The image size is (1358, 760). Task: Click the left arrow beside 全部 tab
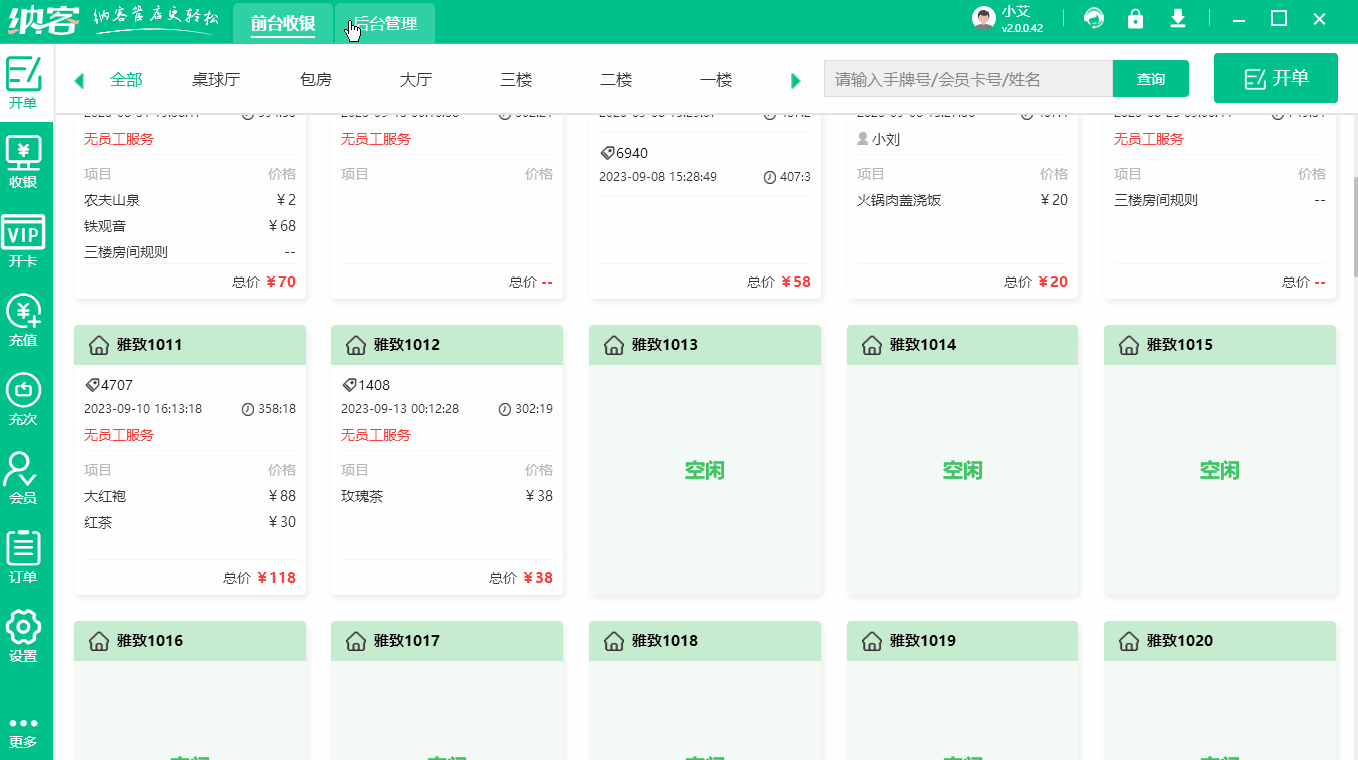[80, 79]
